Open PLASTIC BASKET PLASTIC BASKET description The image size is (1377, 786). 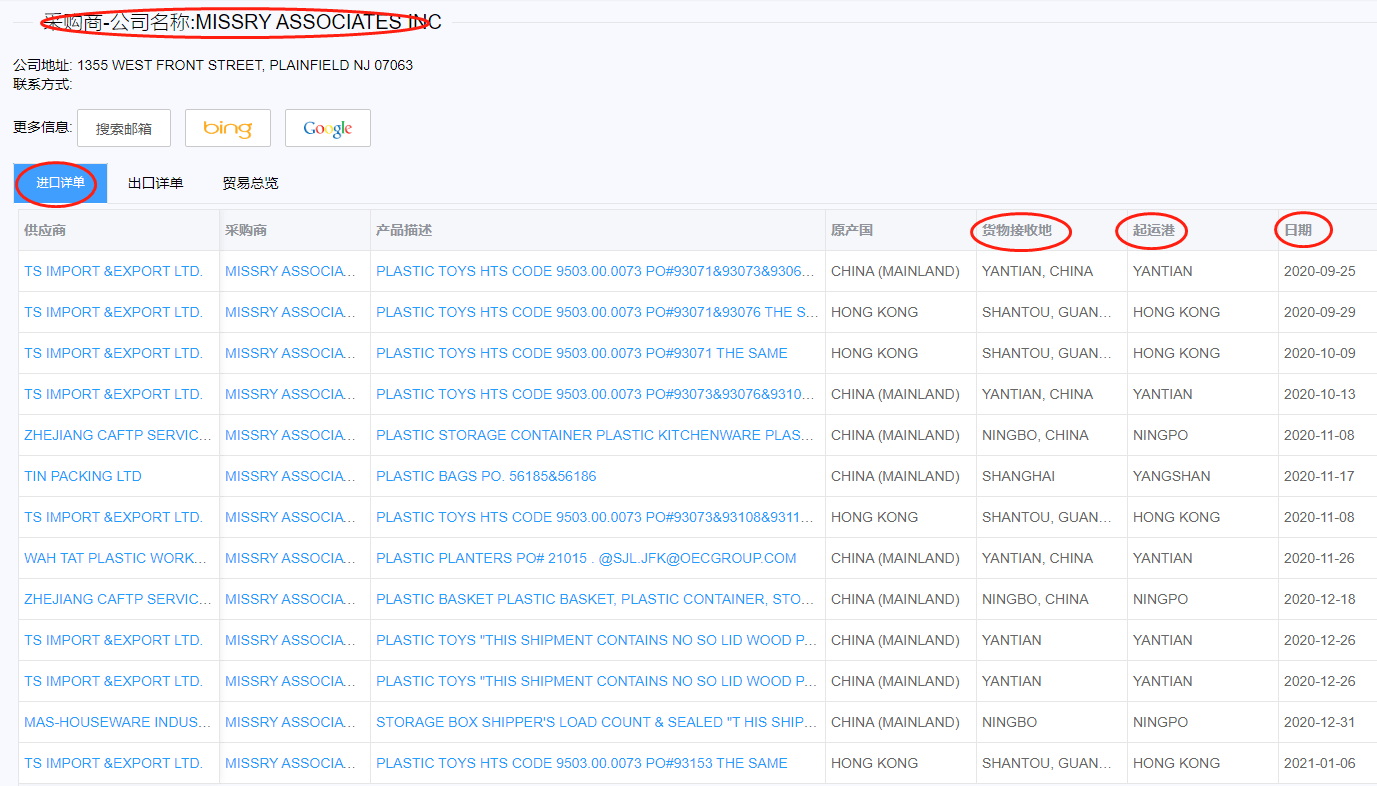coord(595,599)
